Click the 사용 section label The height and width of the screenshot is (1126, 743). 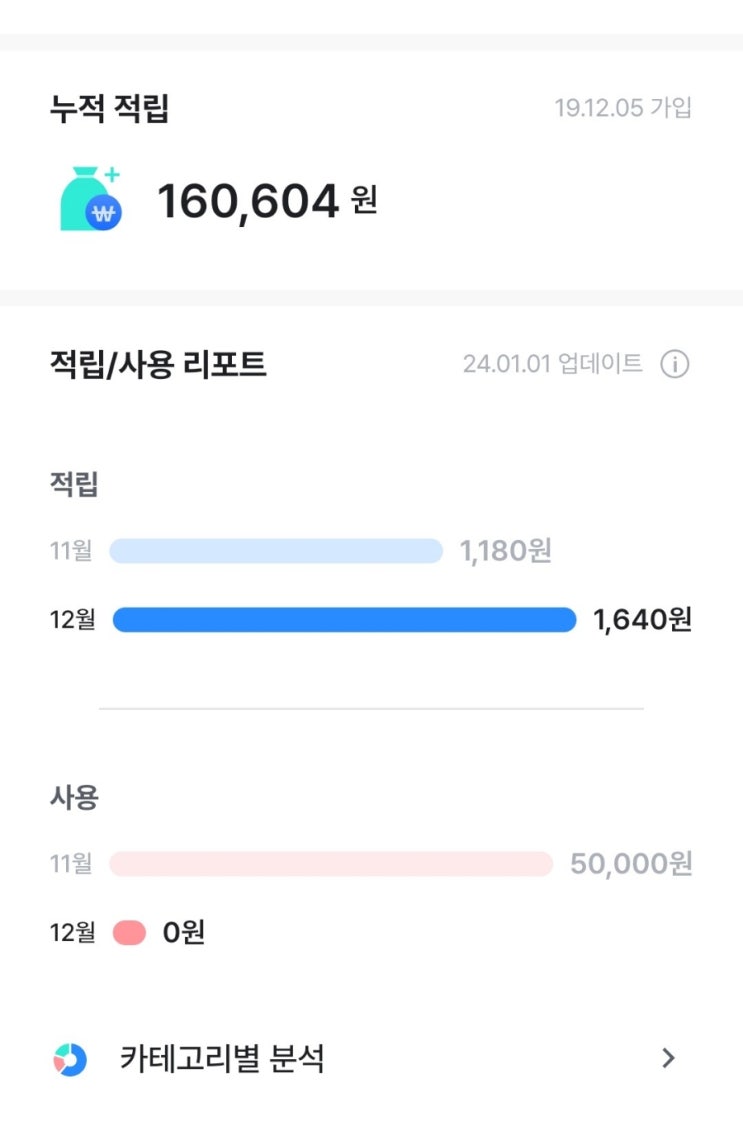74,798
